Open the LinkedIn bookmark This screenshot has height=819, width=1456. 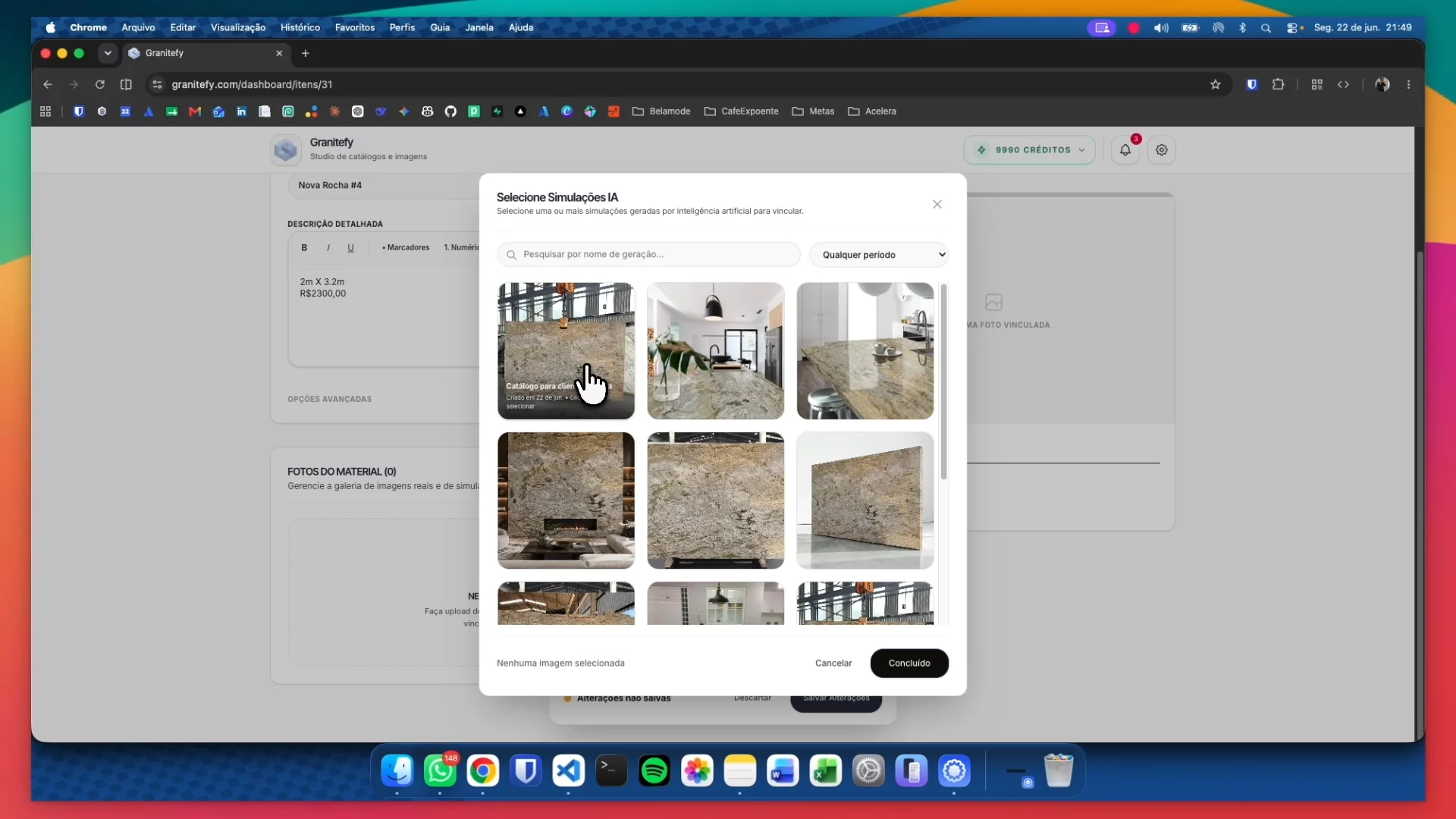tap(241, 111)
